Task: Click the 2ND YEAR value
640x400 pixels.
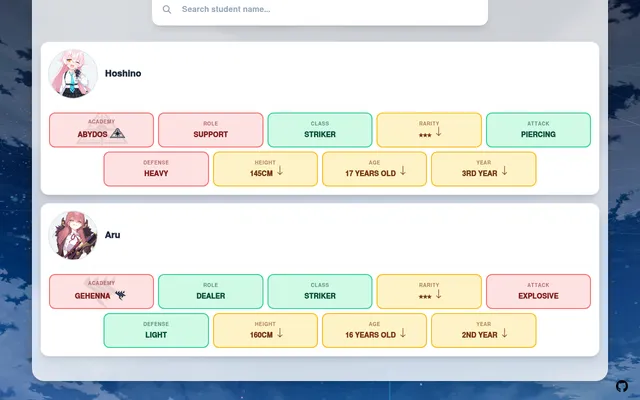Action: [479, 335]
